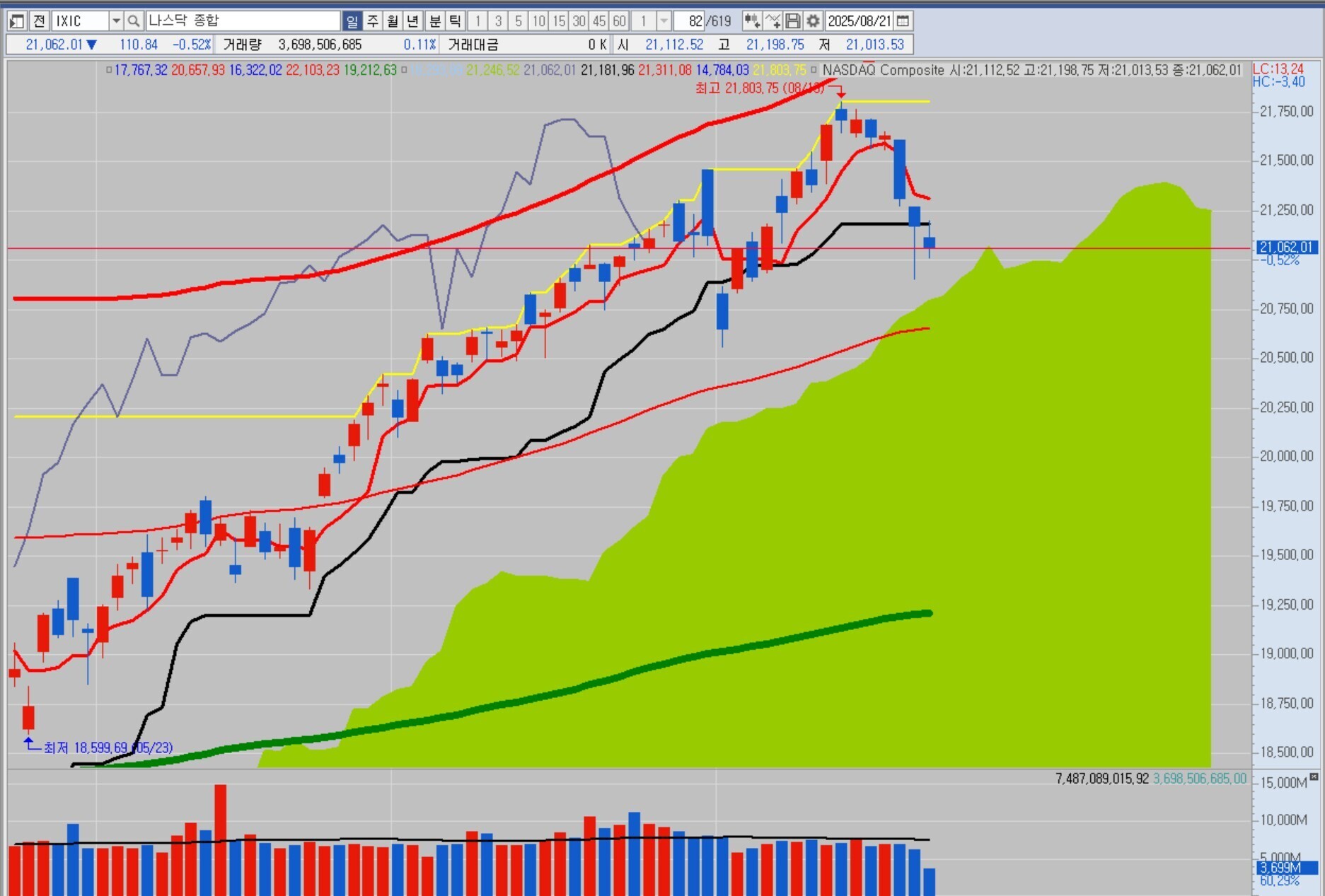The width and height of the screenshot is (1325, 896).
Task: Click the 전 button
Action: click(39, 21)
